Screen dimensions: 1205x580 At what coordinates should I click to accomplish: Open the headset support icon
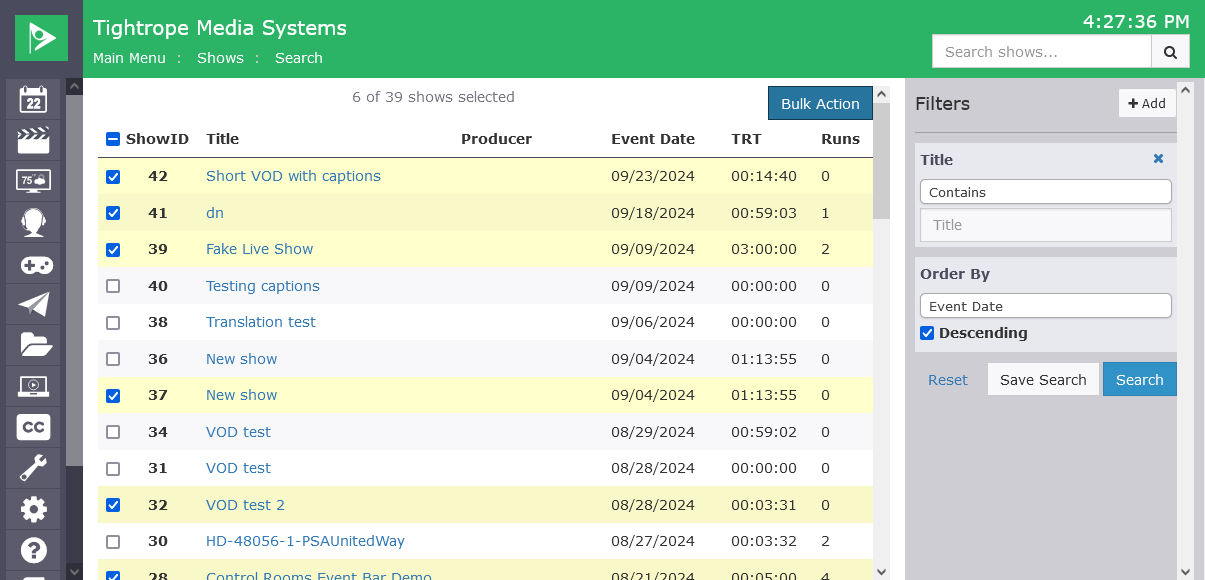click(33, 222)
